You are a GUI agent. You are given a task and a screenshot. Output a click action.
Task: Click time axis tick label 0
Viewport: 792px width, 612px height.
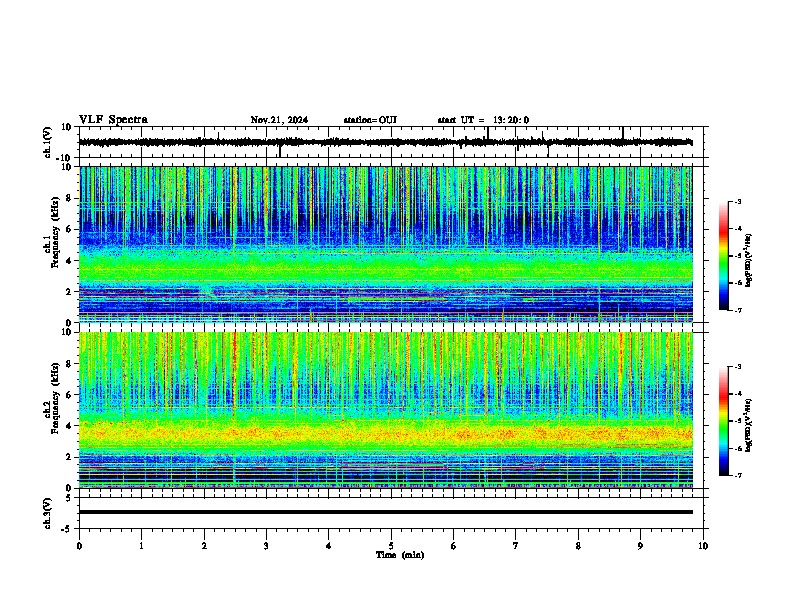point(79,545)
